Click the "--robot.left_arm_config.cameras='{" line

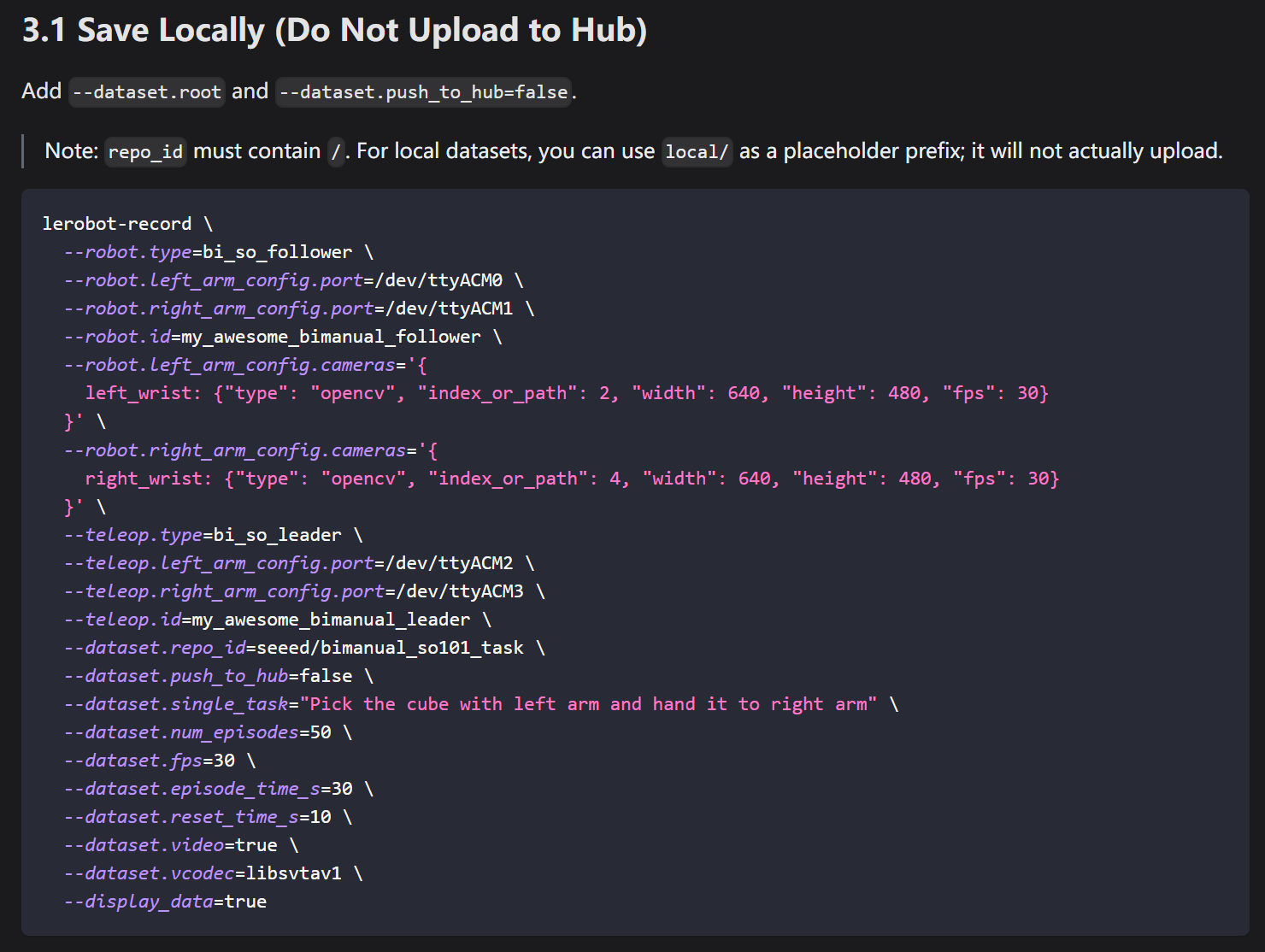pyautogui.click(x=245, y=365)
